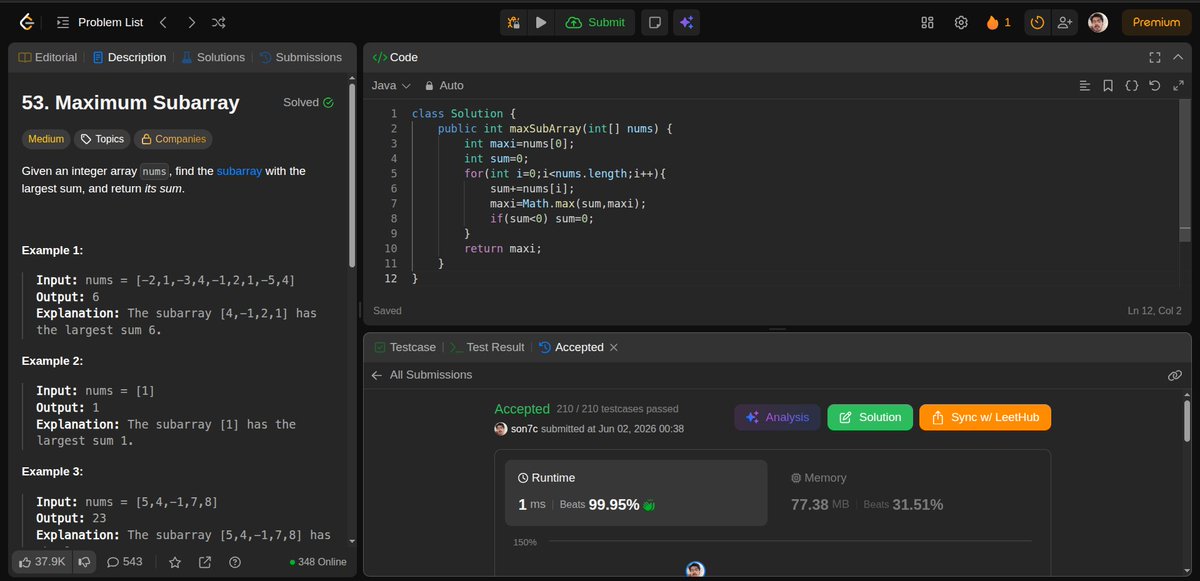Open the 543 comments
Viewport: 1200px width, 581px height.
124,562
